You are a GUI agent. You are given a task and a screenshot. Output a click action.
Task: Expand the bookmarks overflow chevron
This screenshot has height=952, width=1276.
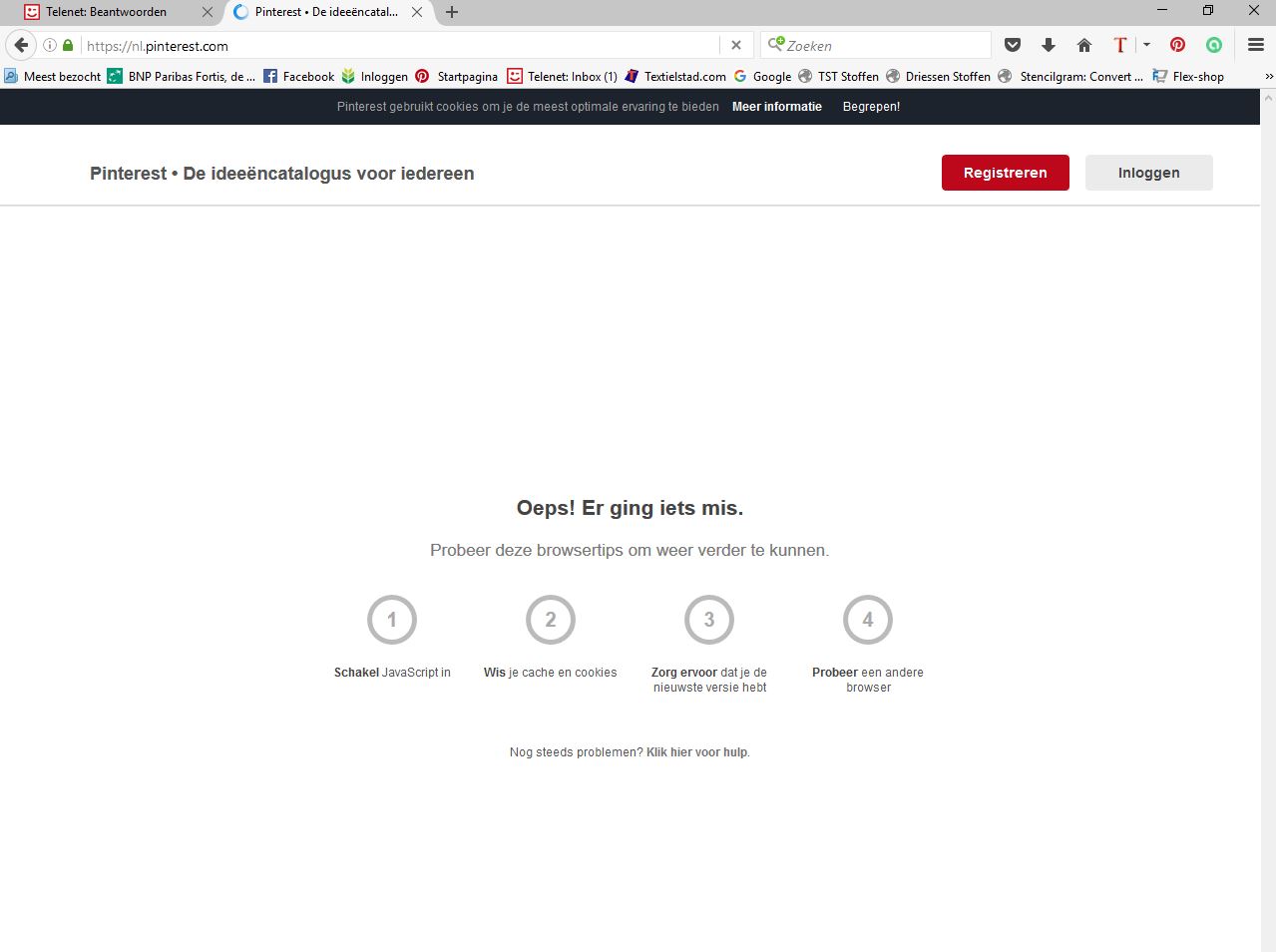[1268, 76]
